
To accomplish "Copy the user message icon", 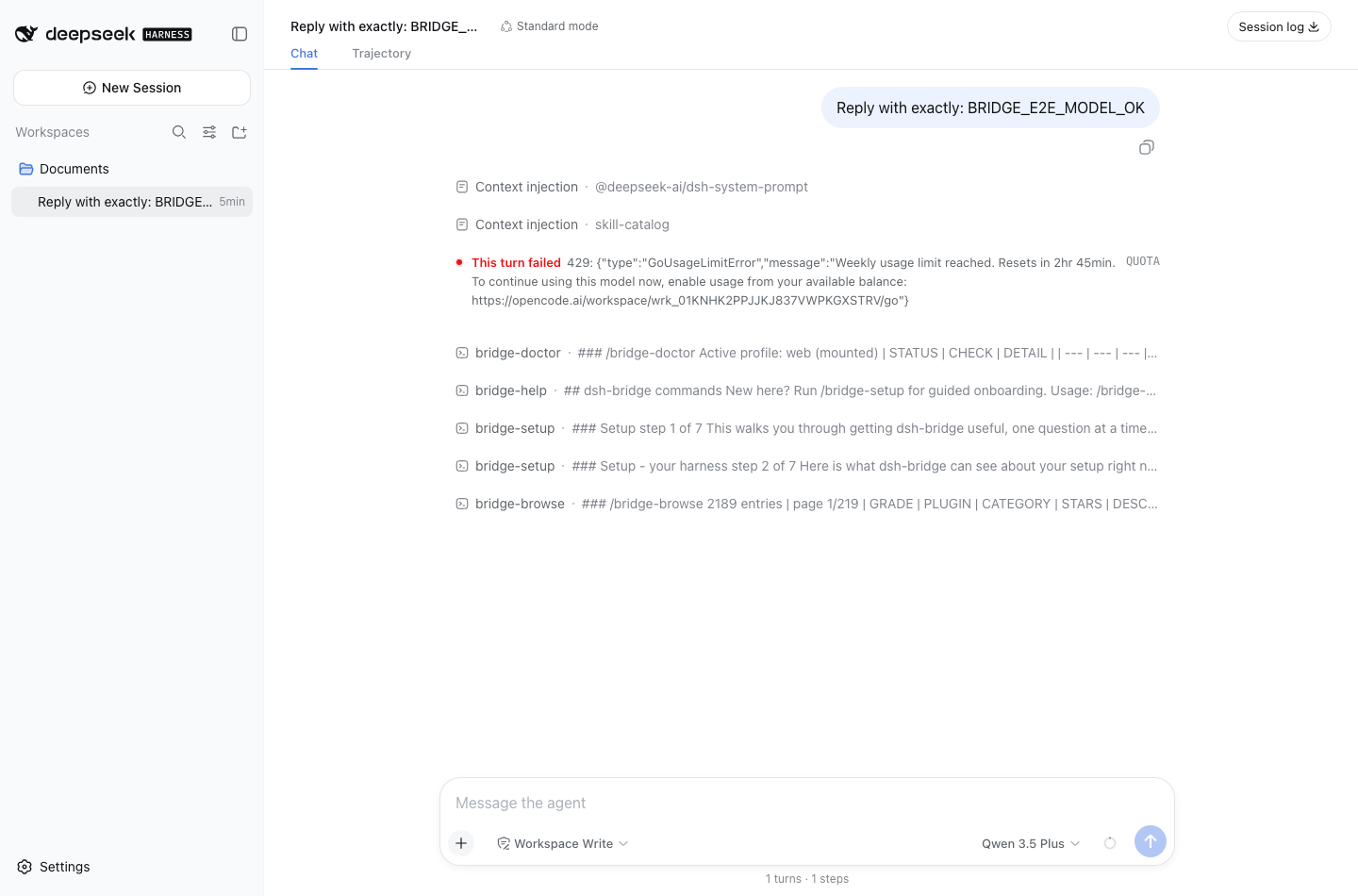I will click(x=1147, y=147).
